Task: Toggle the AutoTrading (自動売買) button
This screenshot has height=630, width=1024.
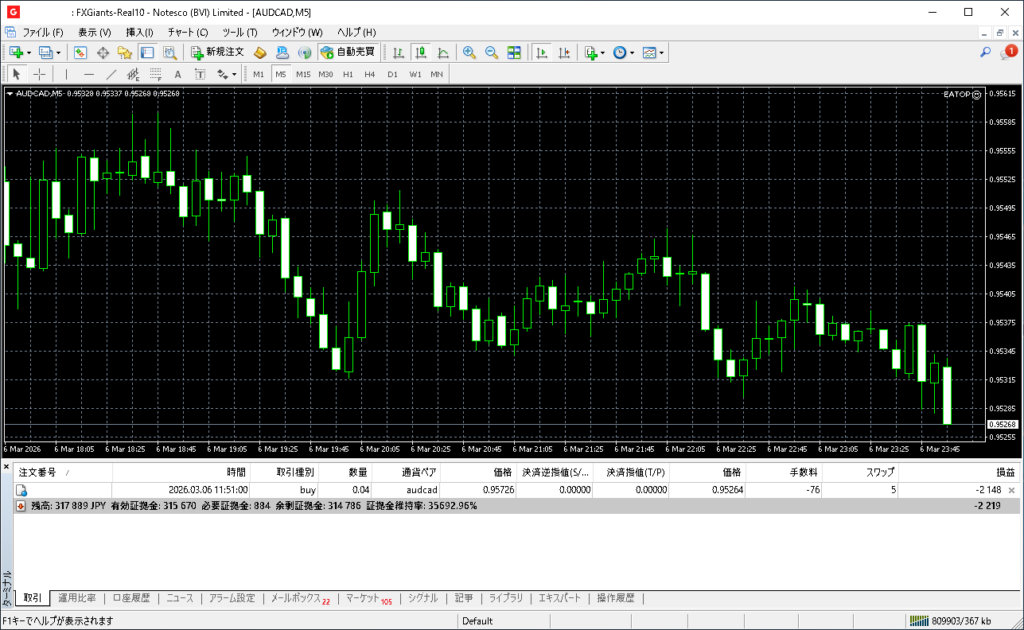Action: point(348,52)
